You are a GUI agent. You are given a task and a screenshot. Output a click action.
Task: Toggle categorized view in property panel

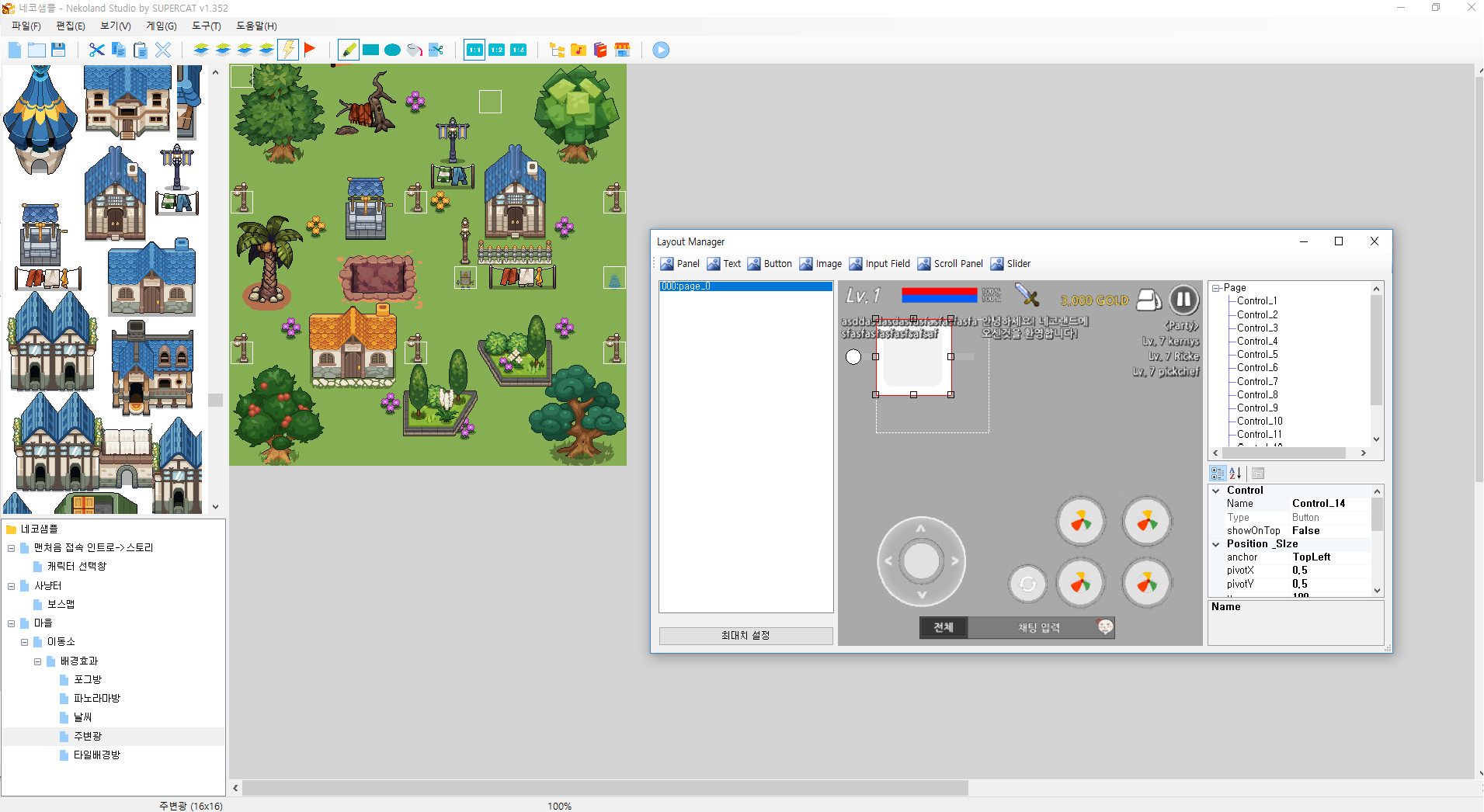click(1216, 473)
